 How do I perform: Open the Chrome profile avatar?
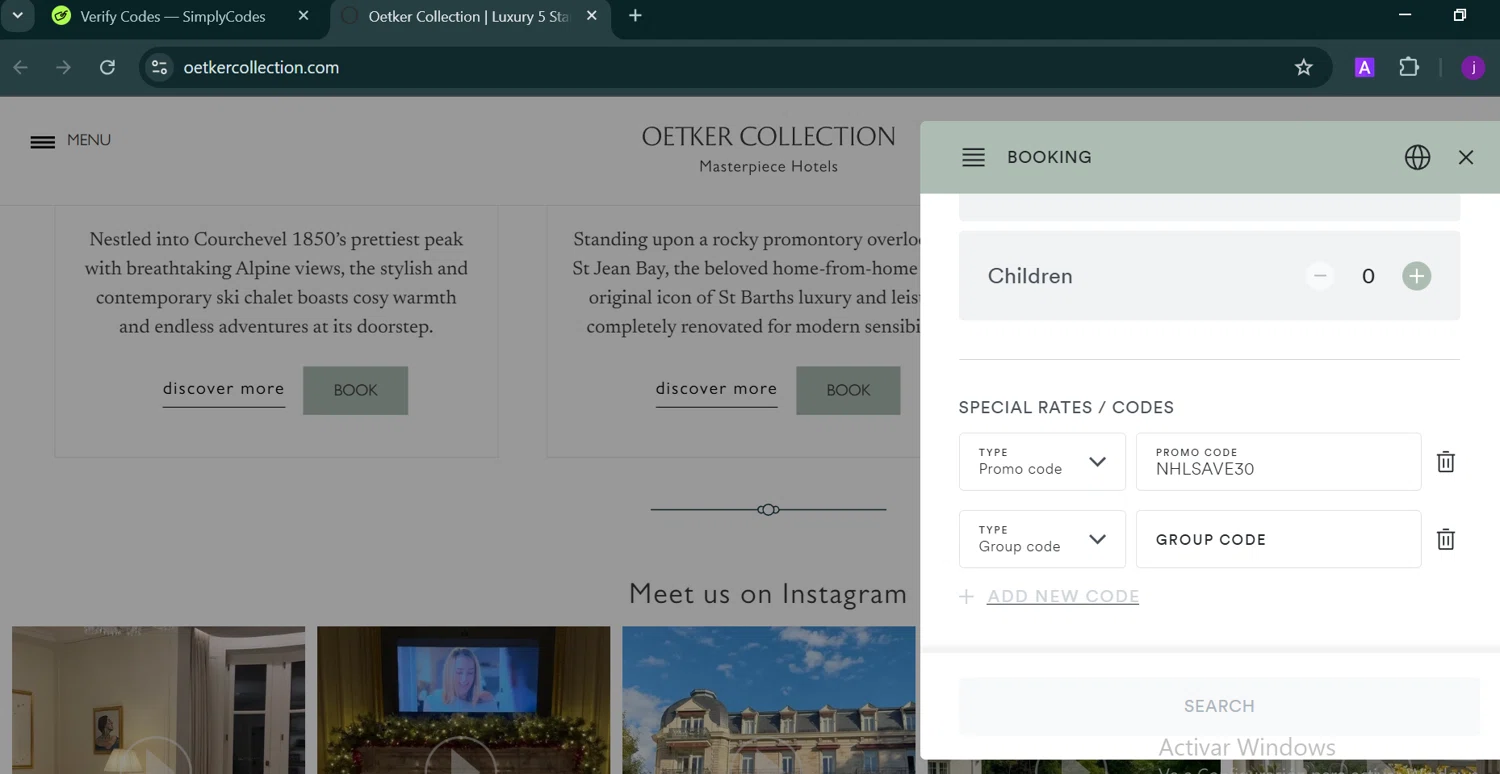click(1472, 67)
